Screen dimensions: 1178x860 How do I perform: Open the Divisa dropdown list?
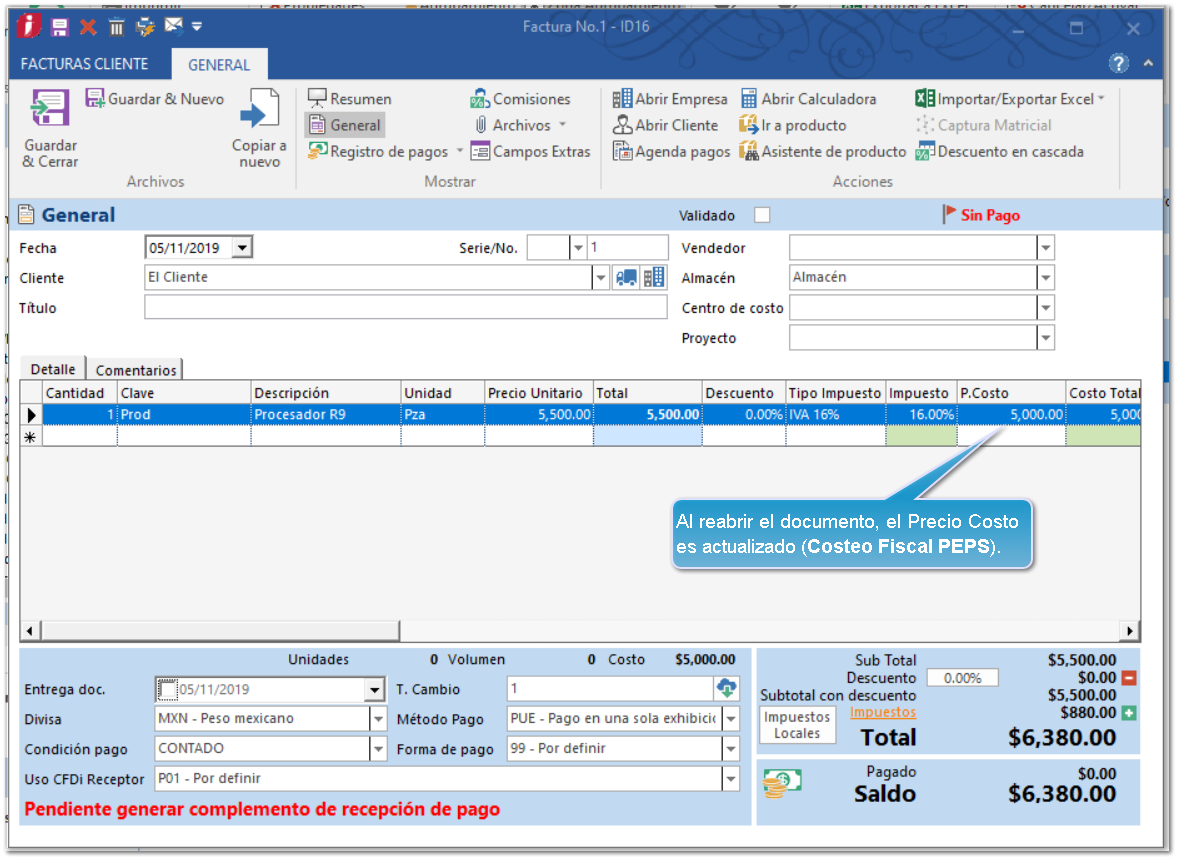pyautogui.click(x=378, y=719)
